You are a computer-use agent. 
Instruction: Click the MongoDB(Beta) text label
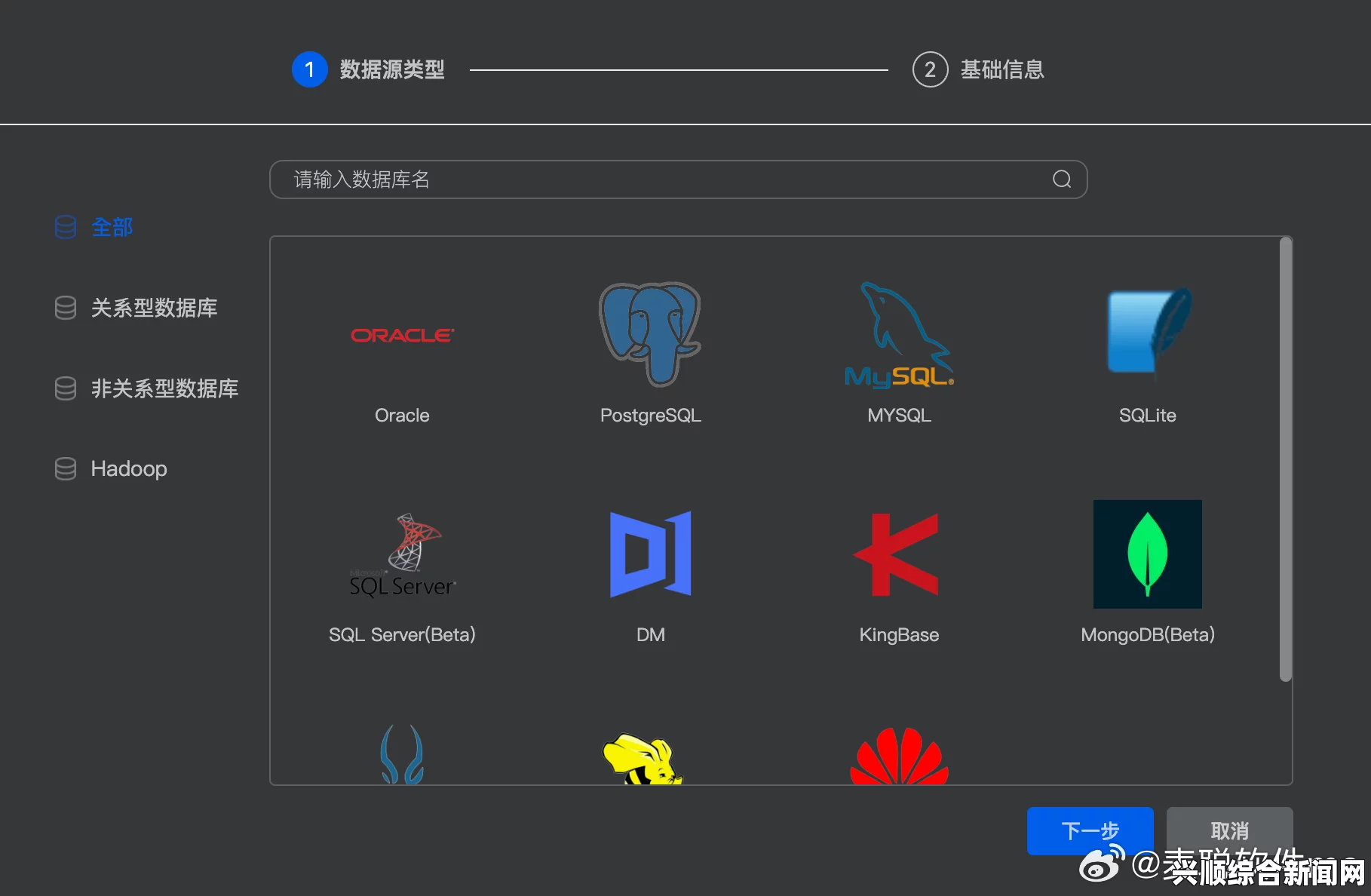point(1148,634)
